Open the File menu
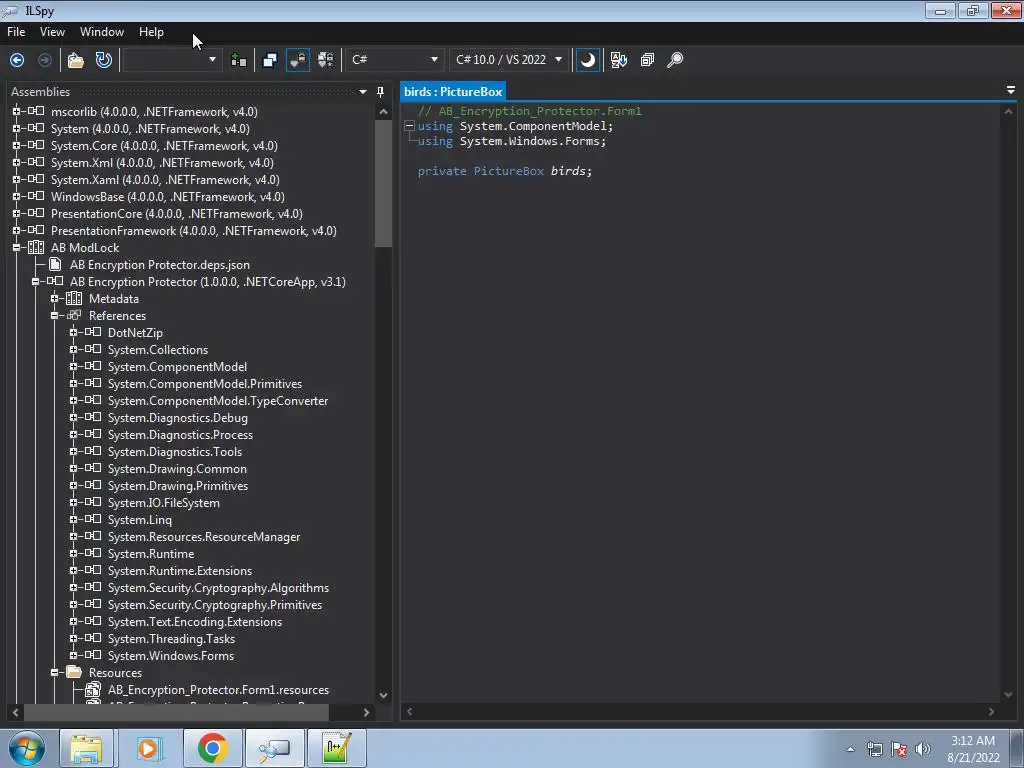 [x=16, y=32]
